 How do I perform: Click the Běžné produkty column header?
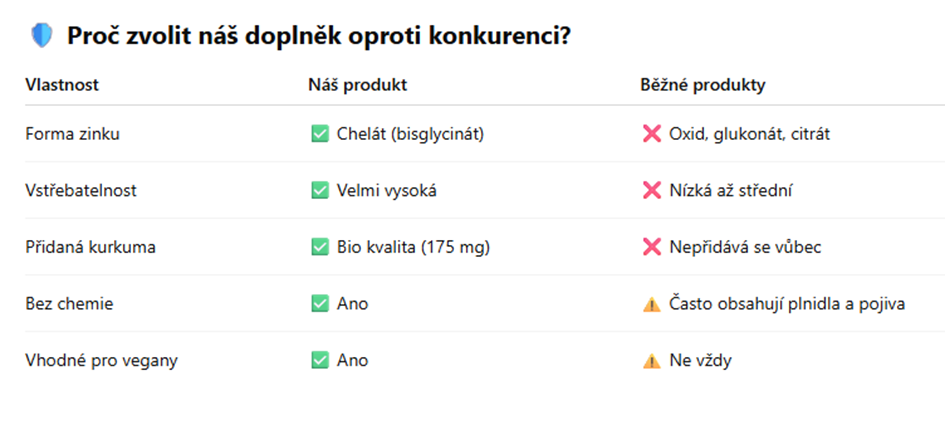(703, 85)
